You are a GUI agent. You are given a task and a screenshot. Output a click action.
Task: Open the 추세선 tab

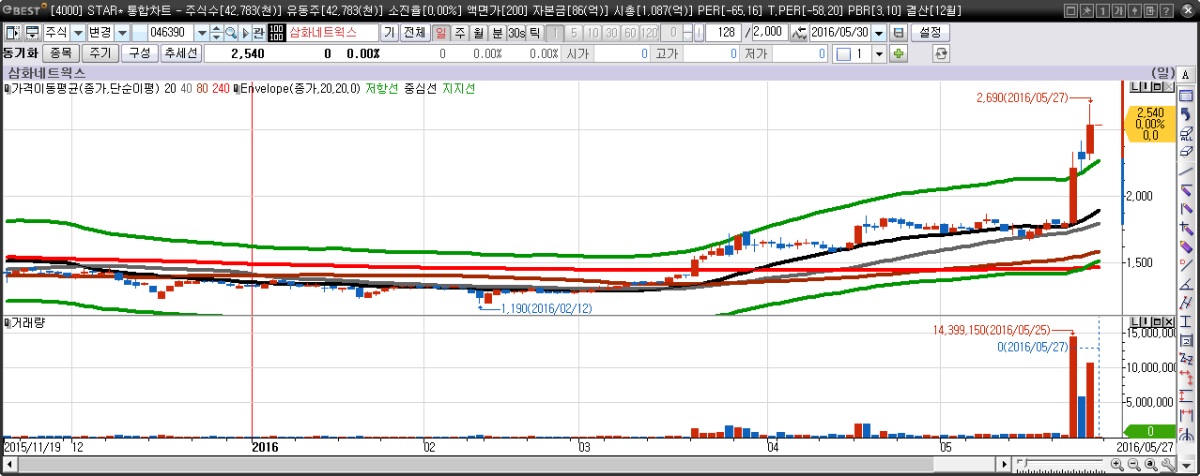tap(181, 53)
